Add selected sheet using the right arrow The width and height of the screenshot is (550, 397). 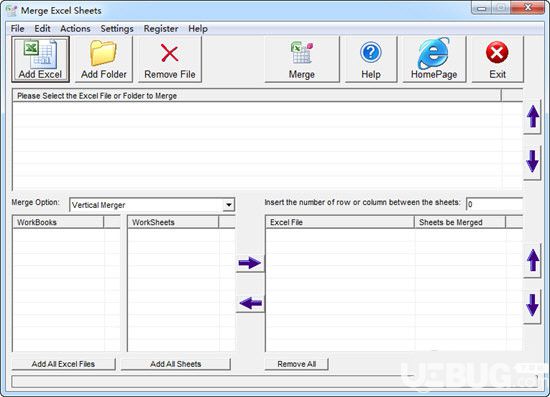[250, 263]
